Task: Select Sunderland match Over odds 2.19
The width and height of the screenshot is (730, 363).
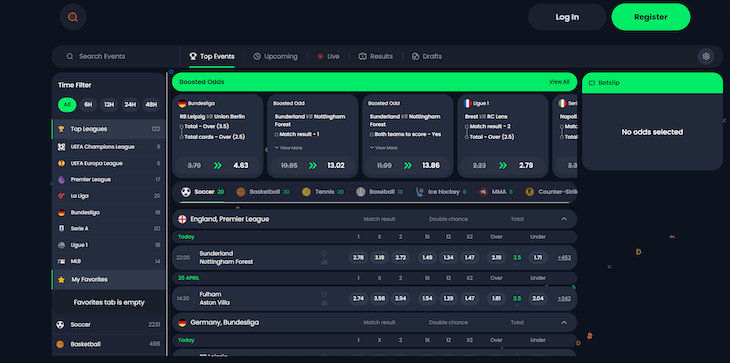Action: click(496, 257)
